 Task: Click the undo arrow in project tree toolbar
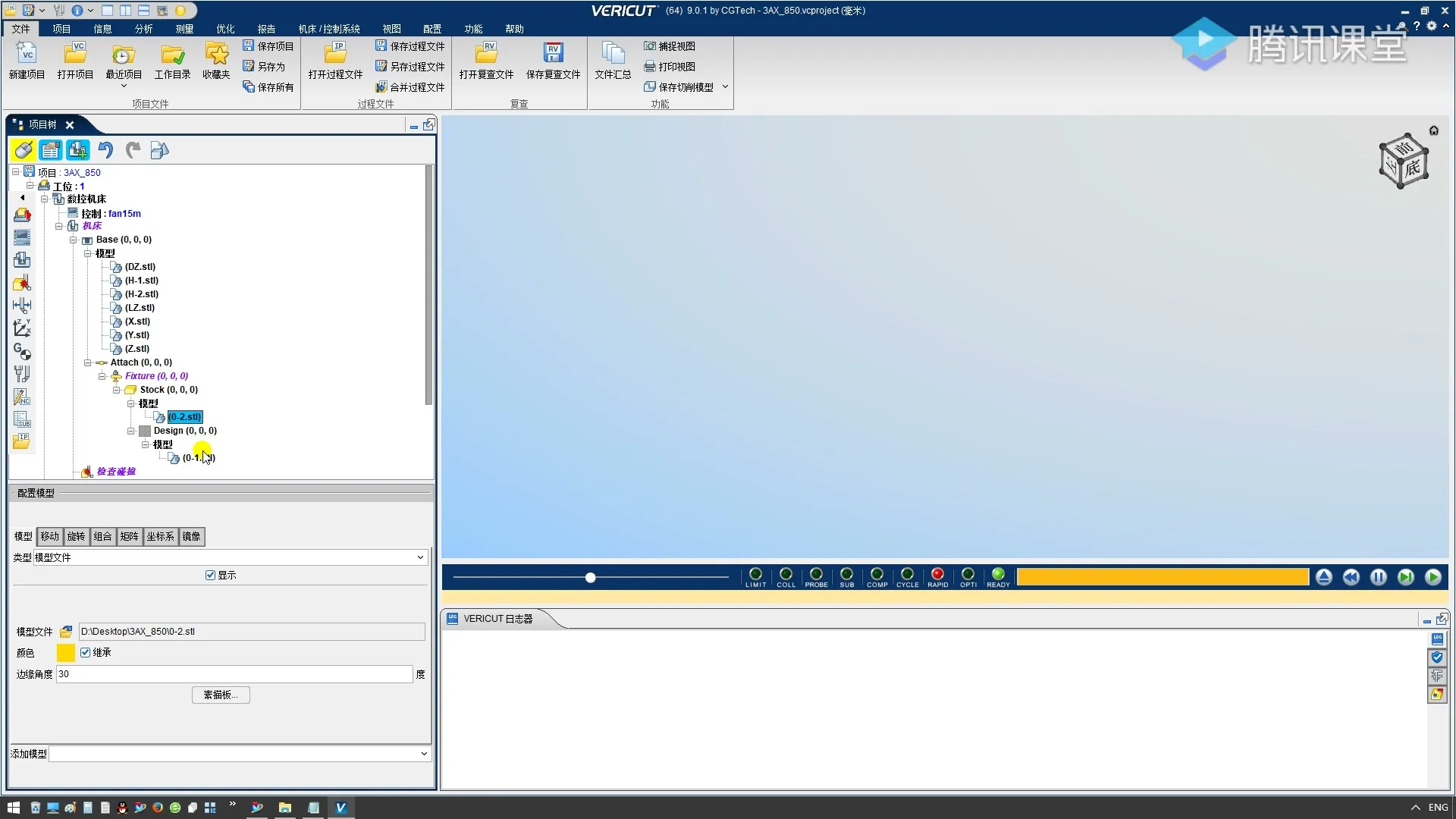105,150
